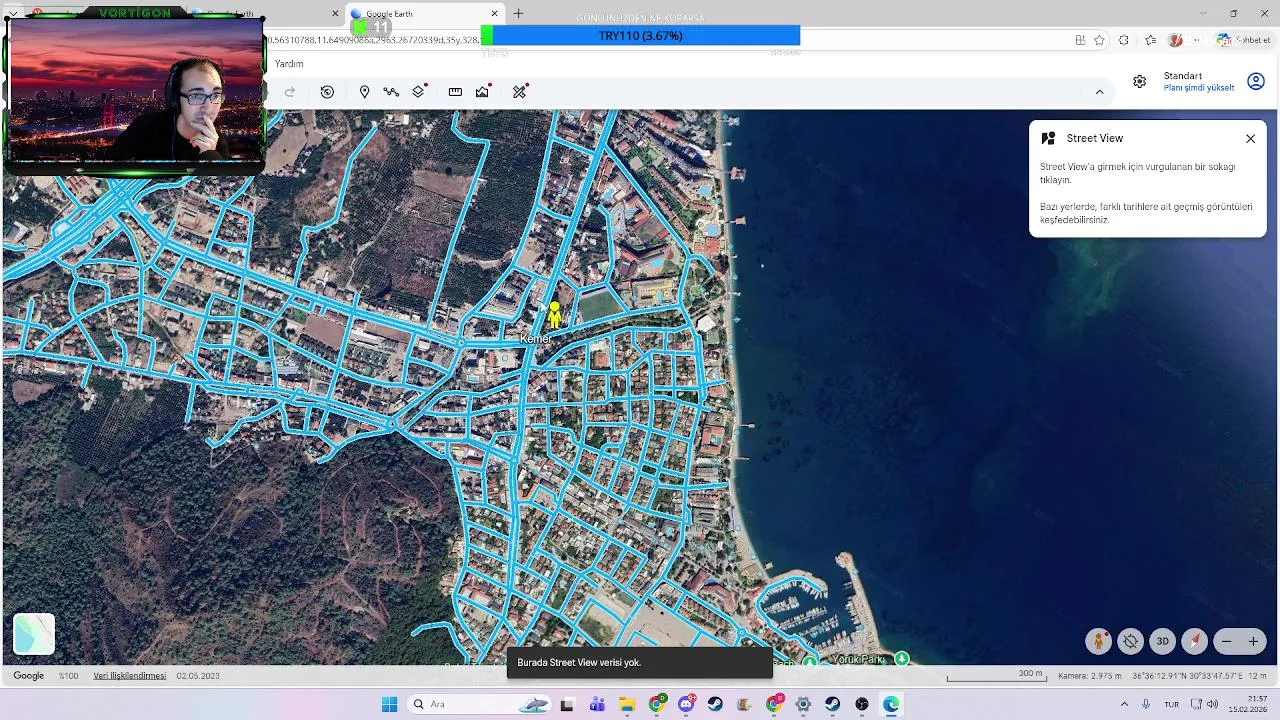Click the 'Sohbet et' Copilot button
The image size is (1280, 720).
point(1244,40)
